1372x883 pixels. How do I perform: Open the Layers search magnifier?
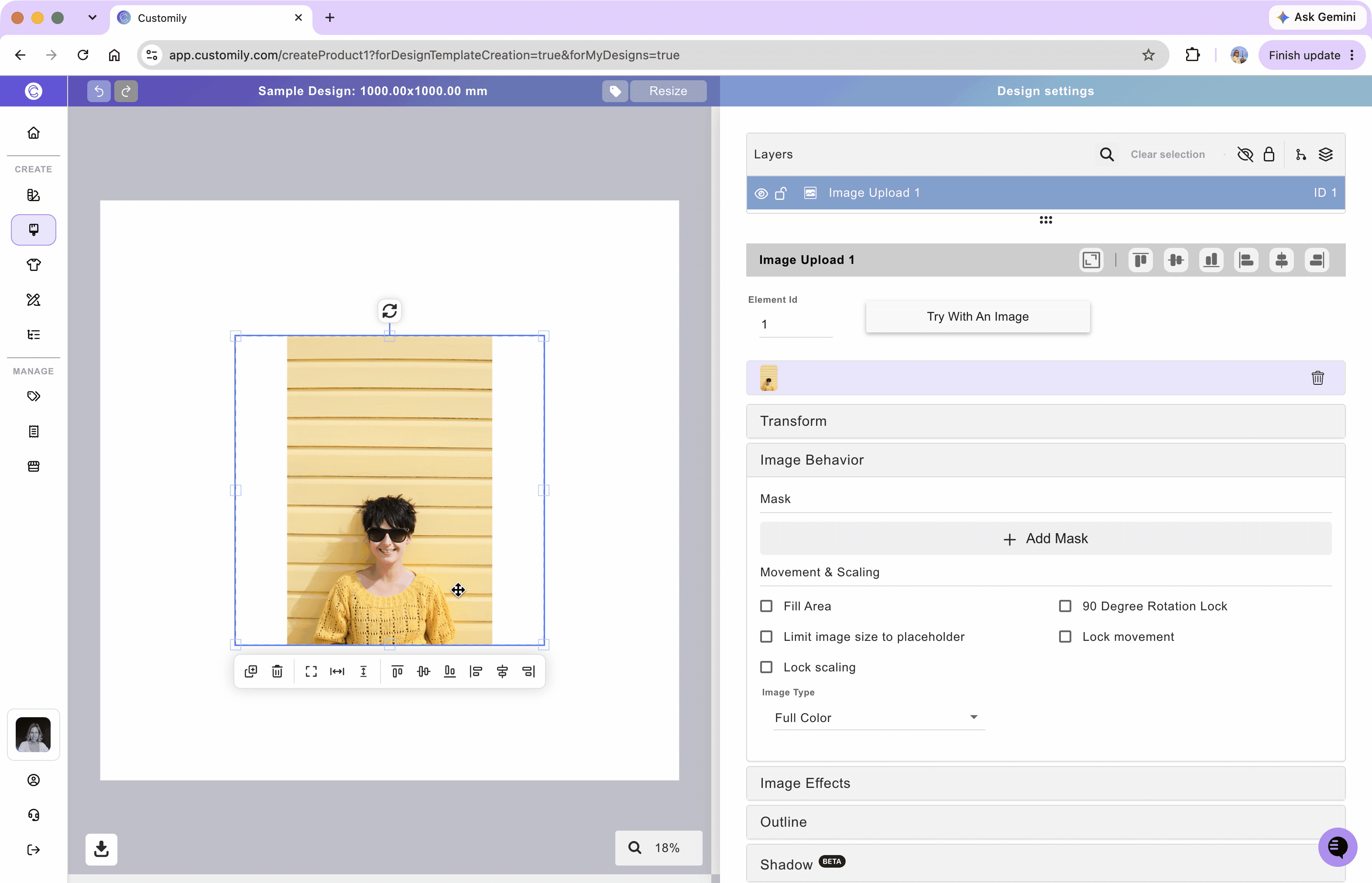point(1106,154)
